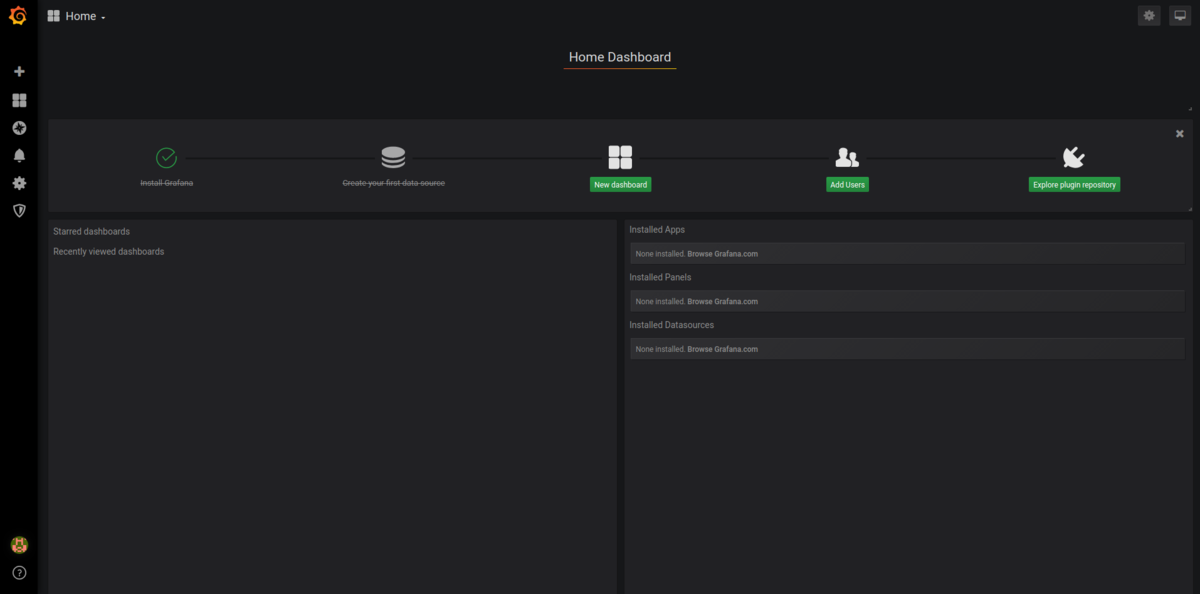Click the Installed Apps heading

point(657,230)
